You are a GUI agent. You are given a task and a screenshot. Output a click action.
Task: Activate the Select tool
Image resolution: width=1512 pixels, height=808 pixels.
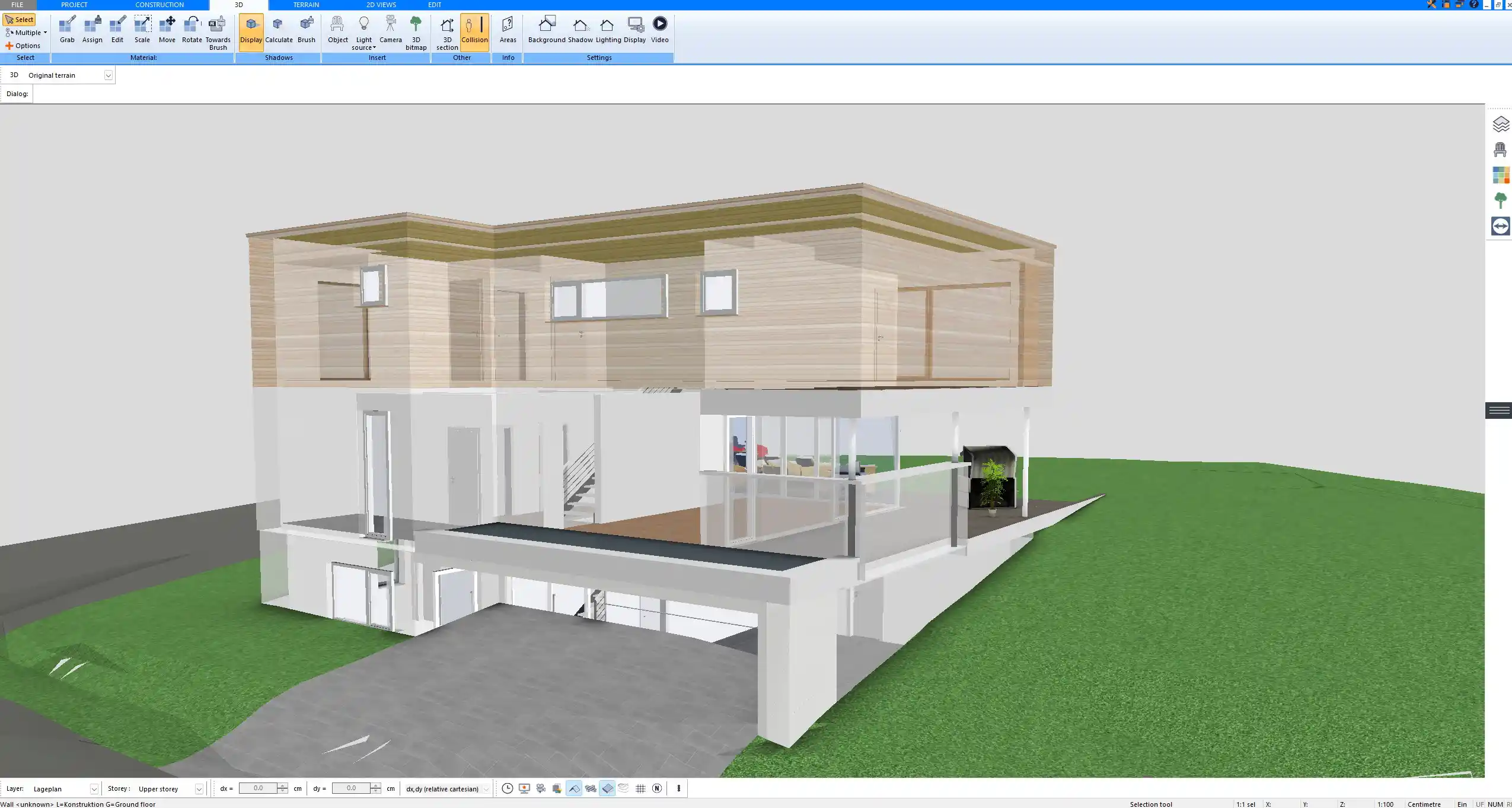pos(19,20)
